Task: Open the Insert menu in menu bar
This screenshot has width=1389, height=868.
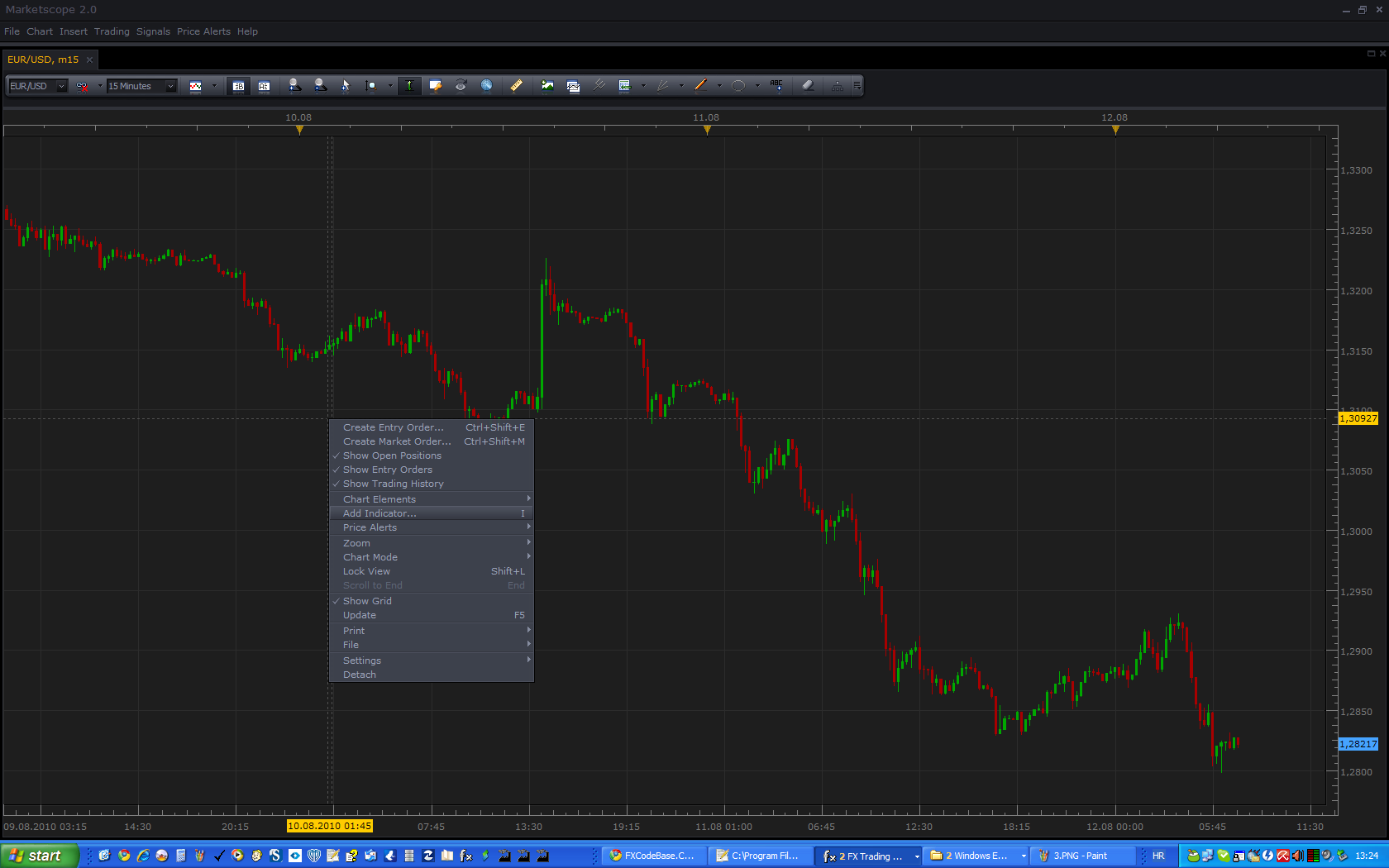Action: tap(73, 31)
